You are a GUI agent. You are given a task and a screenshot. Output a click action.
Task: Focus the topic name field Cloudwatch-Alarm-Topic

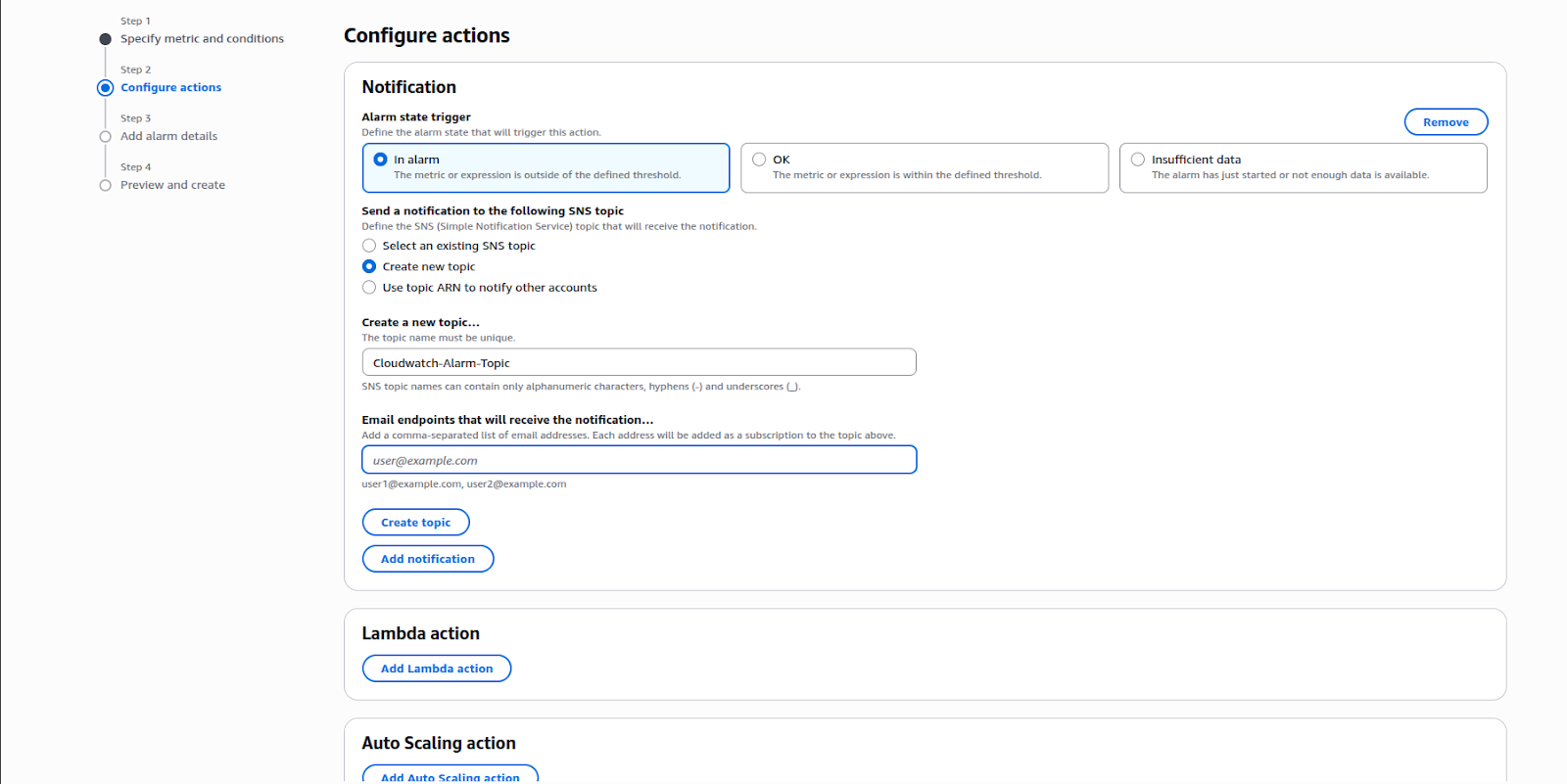639,362
